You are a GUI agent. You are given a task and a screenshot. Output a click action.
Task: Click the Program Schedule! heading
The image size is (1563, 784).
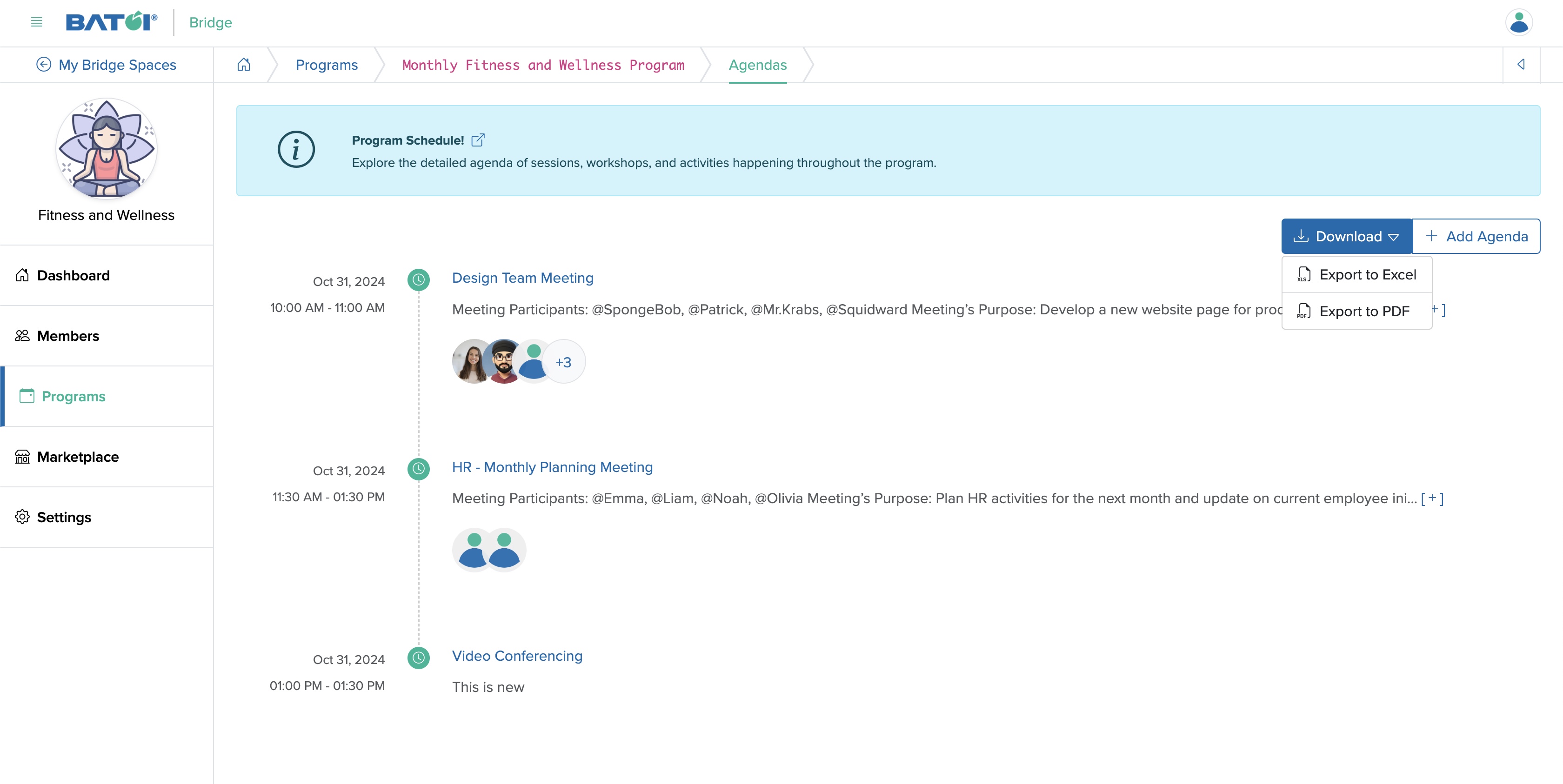click(408, 140)
